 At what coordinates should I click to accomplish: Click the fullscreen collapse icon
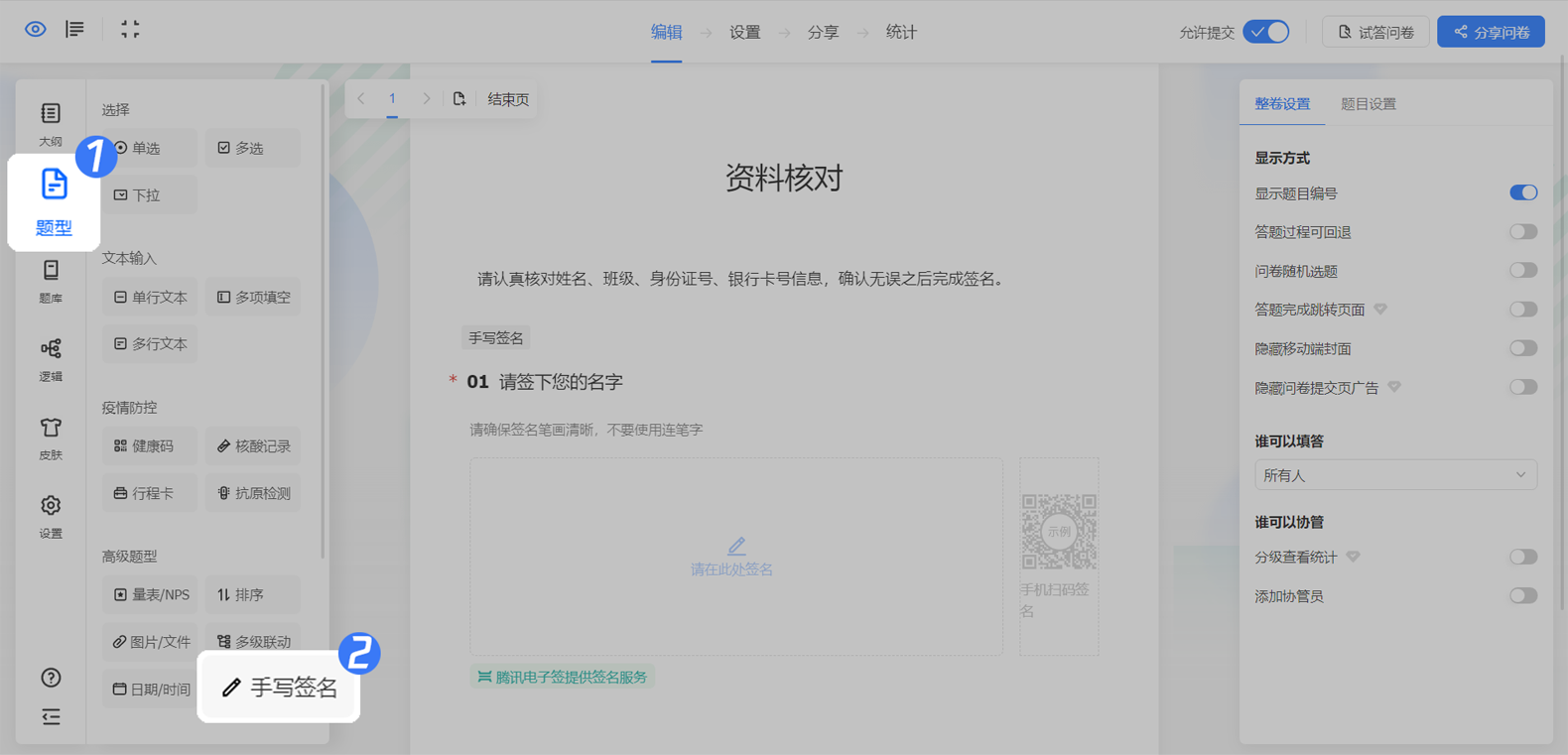(x=130, y=30)
